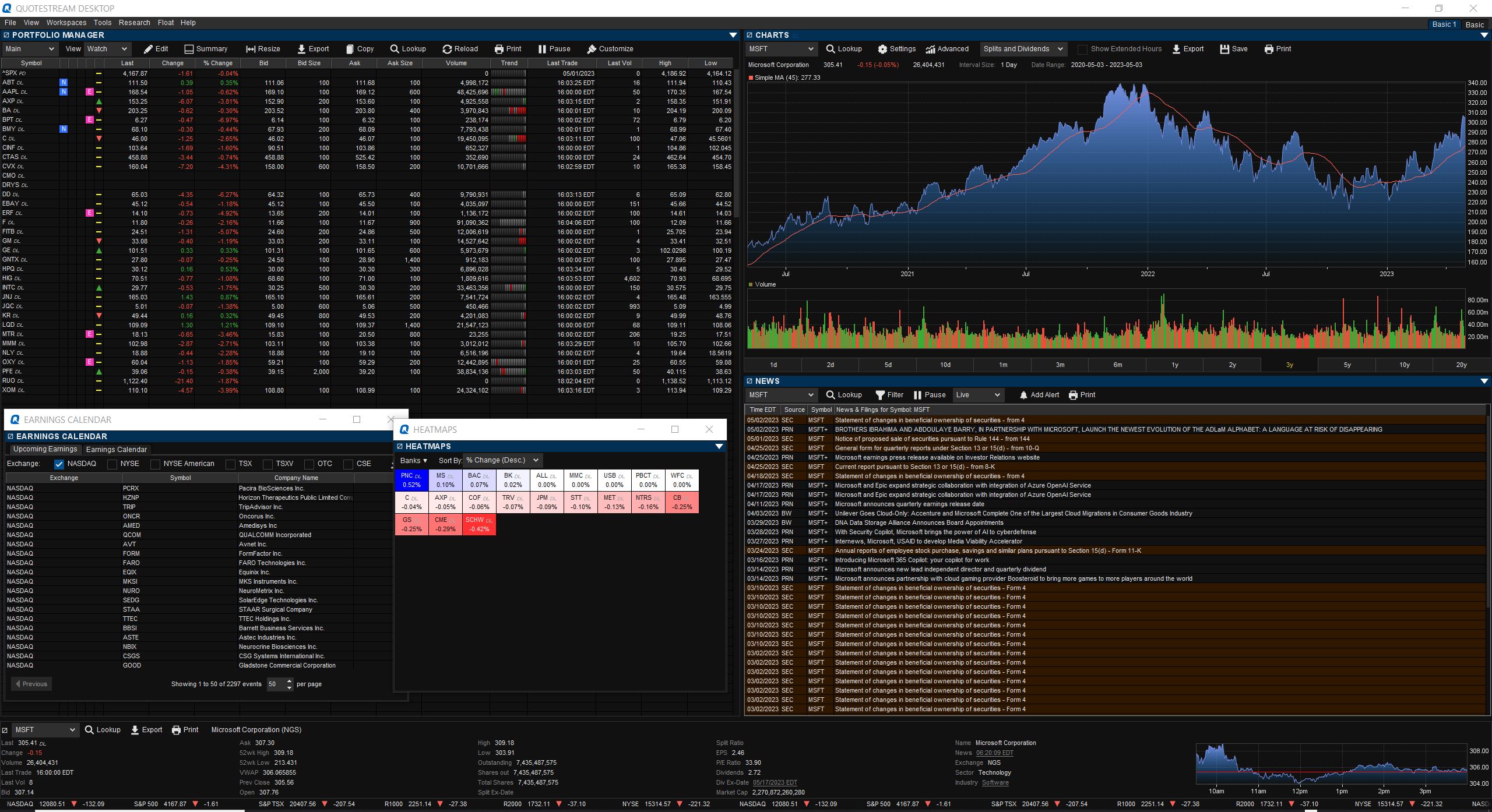
Task: Check the NYSE exchange filter
Action: [112, 464]
